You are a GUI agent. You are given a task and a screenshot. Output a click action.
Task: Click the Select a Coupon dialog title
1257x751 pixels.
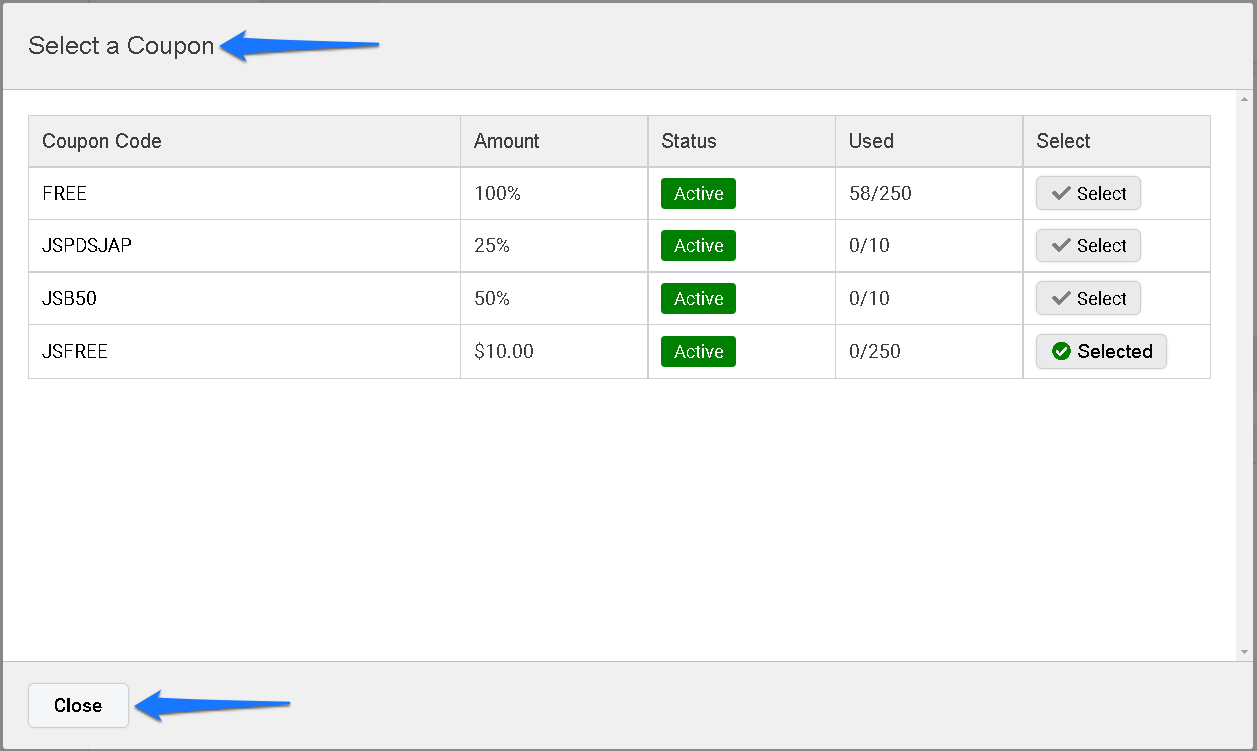pos(121,46)
